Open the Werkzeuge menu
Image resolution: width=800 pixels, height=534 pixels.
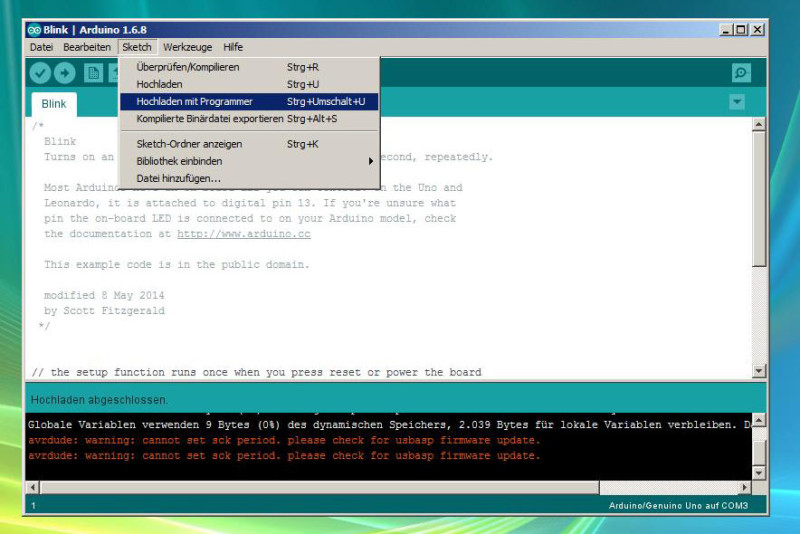coord(188,47)
